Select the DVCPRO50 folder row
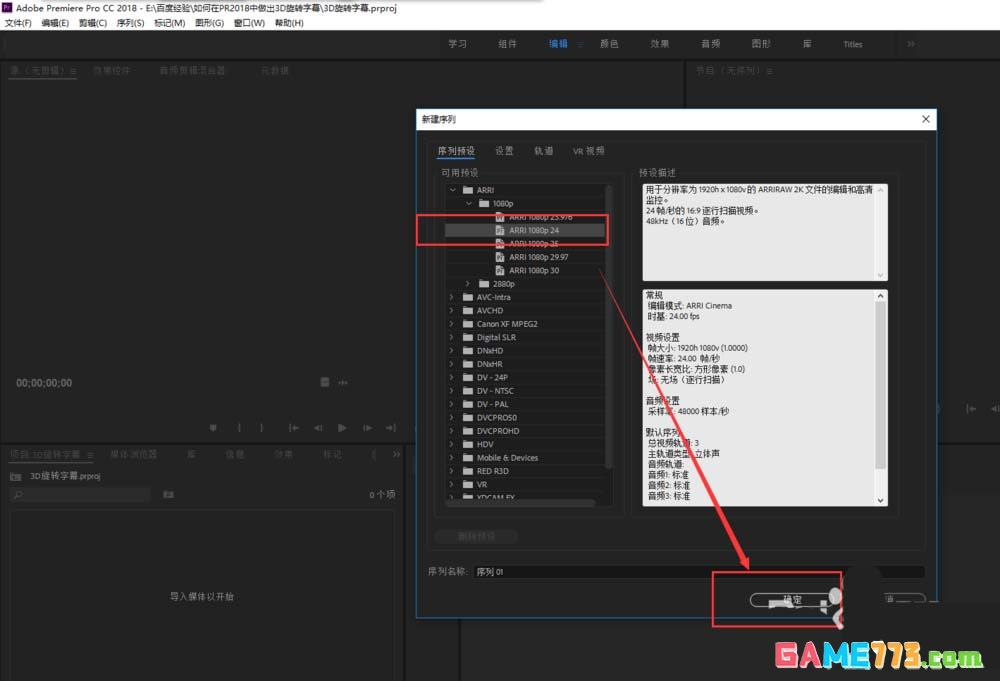 click(x=525, y=418)
